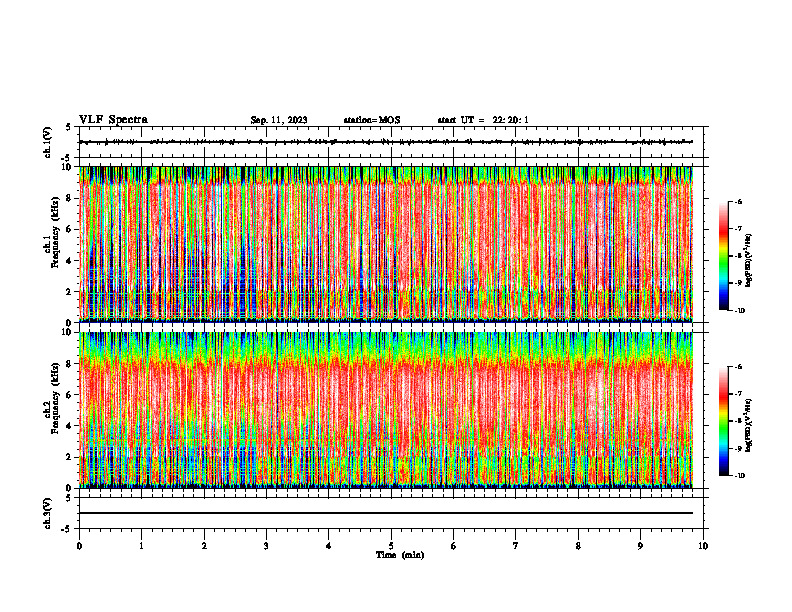This screenshot has width=792, height=612.
Task: Click the '-10' tick on ch.2 colorbar
Action: (739, 476)
